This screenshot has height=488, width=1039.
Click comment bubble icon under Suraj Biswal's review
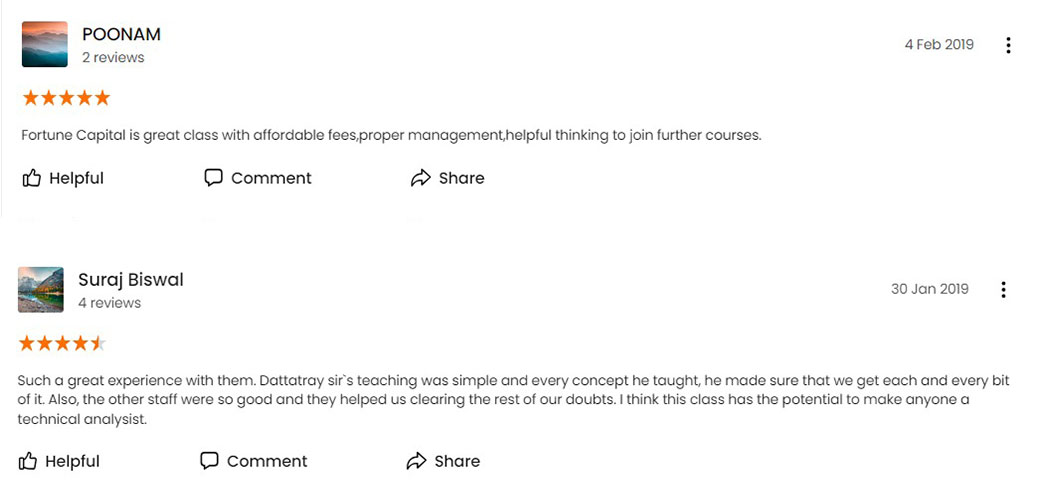[x=209, y=461]
